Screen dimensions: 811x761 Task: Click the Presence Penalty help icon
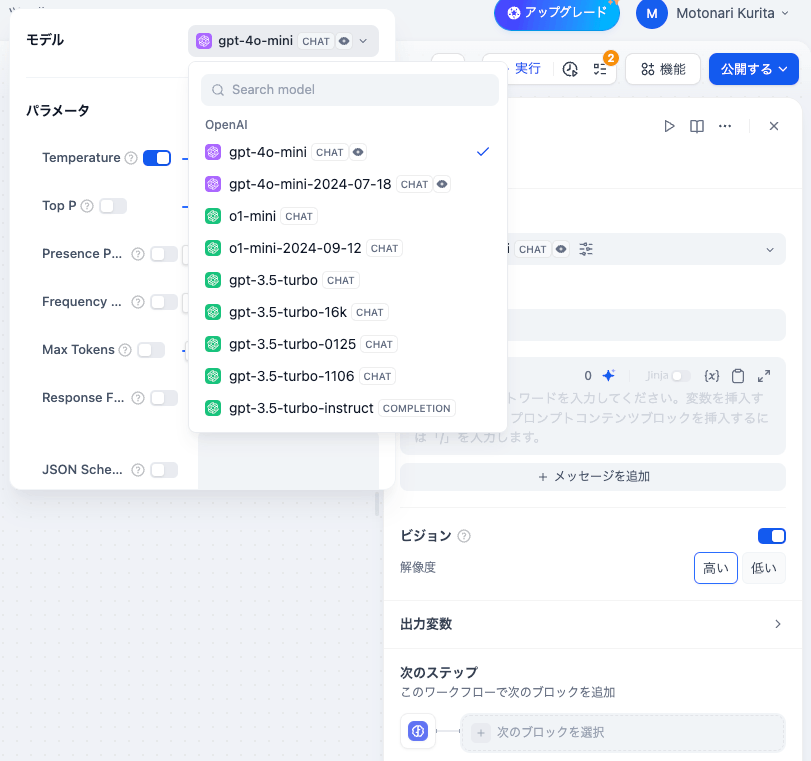(x=138, y=254)
